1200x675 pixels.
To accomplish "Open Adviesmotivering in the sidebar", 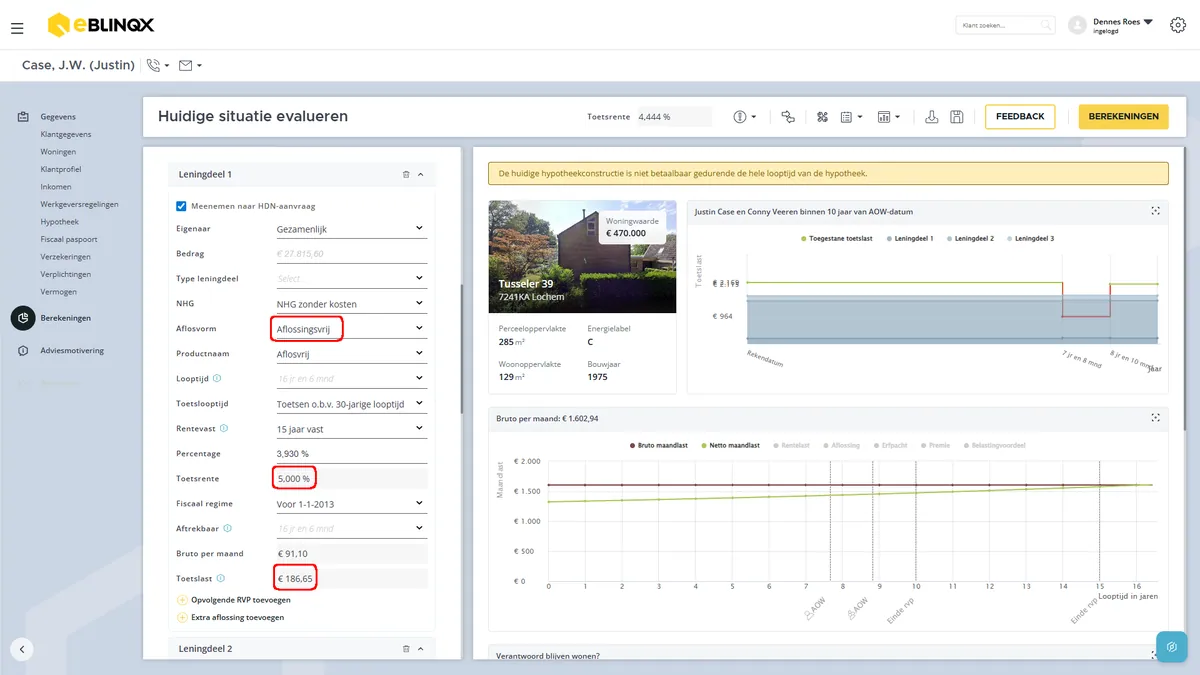I will point(72,351).
